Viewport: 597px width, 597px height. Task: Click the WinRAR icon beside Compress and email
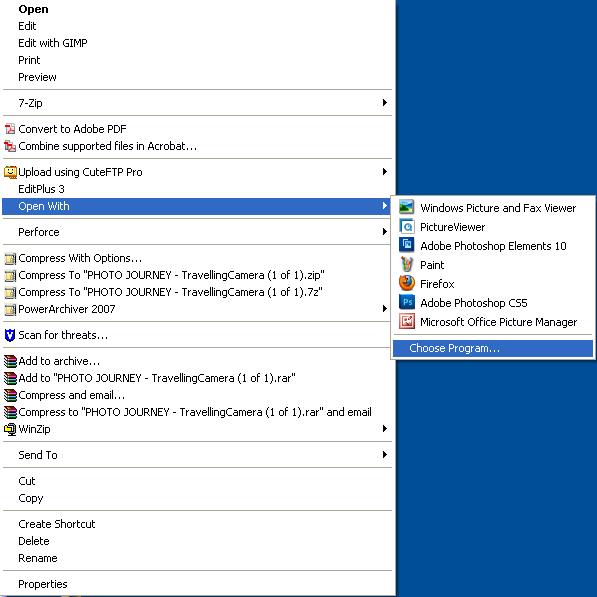pyautogui.click(x=10, y=395)
